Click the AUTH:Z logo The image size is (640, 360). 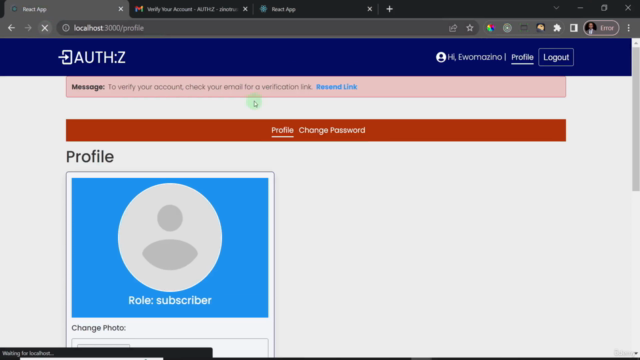point(92,58)
